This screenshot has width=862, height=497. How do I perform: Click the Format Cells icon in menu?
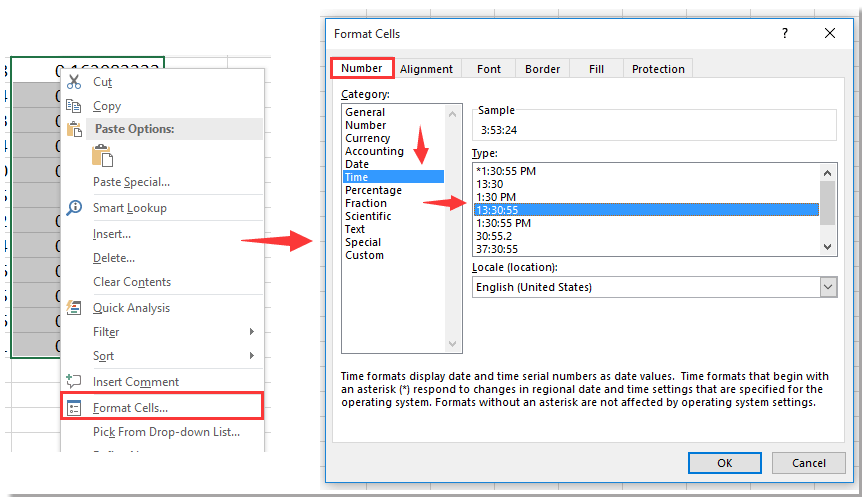click(x=74, y=407)
